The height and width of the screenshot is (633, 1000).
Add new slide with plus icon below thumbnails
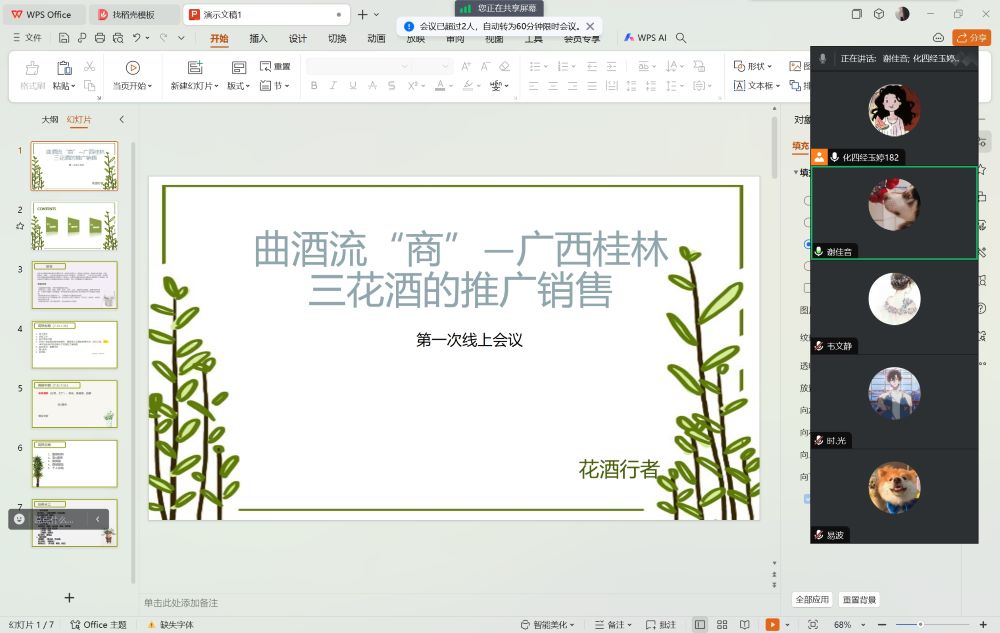pos(69,597)
